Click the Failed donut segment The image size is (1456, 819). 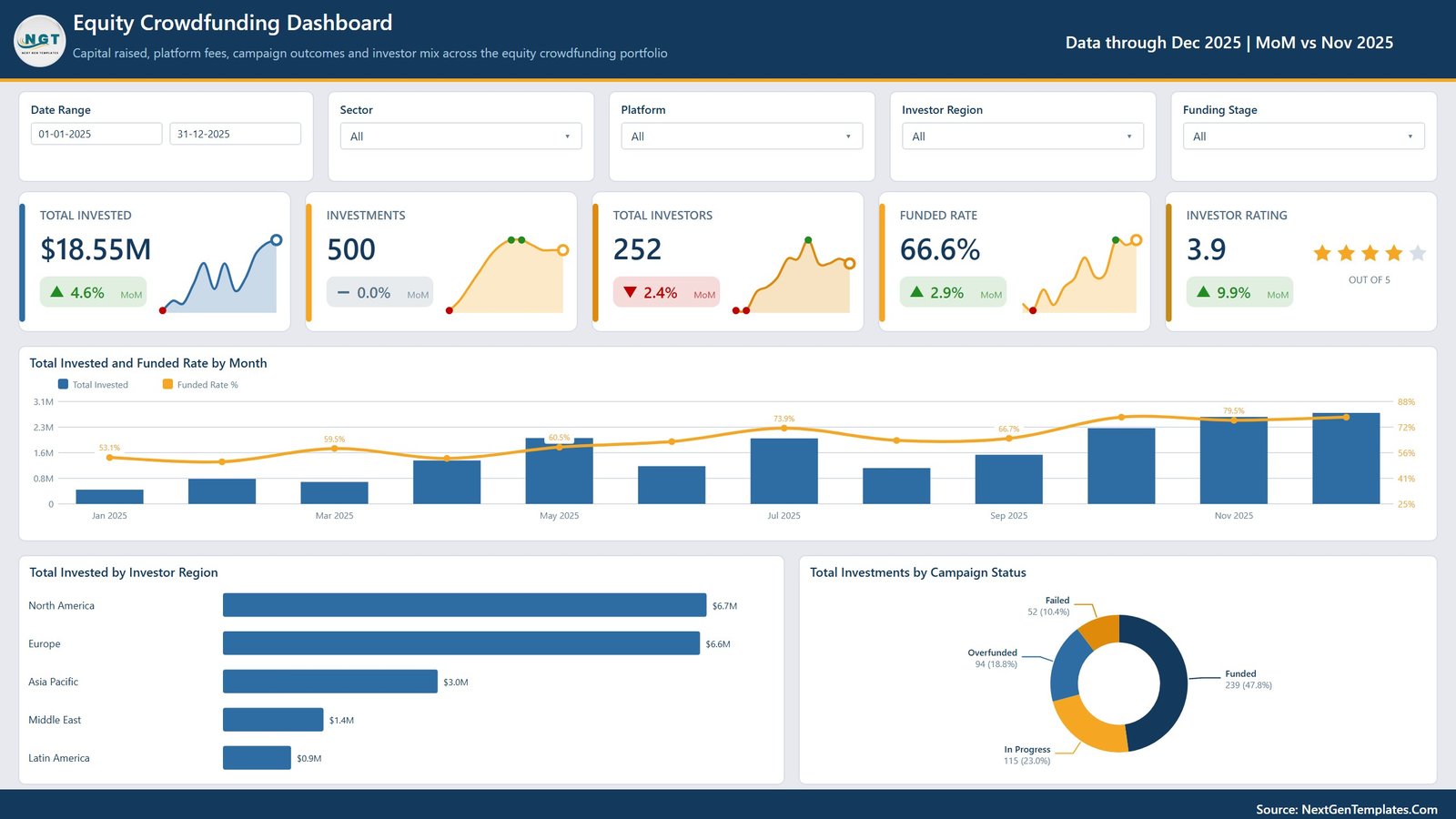tap(1100, 630)
